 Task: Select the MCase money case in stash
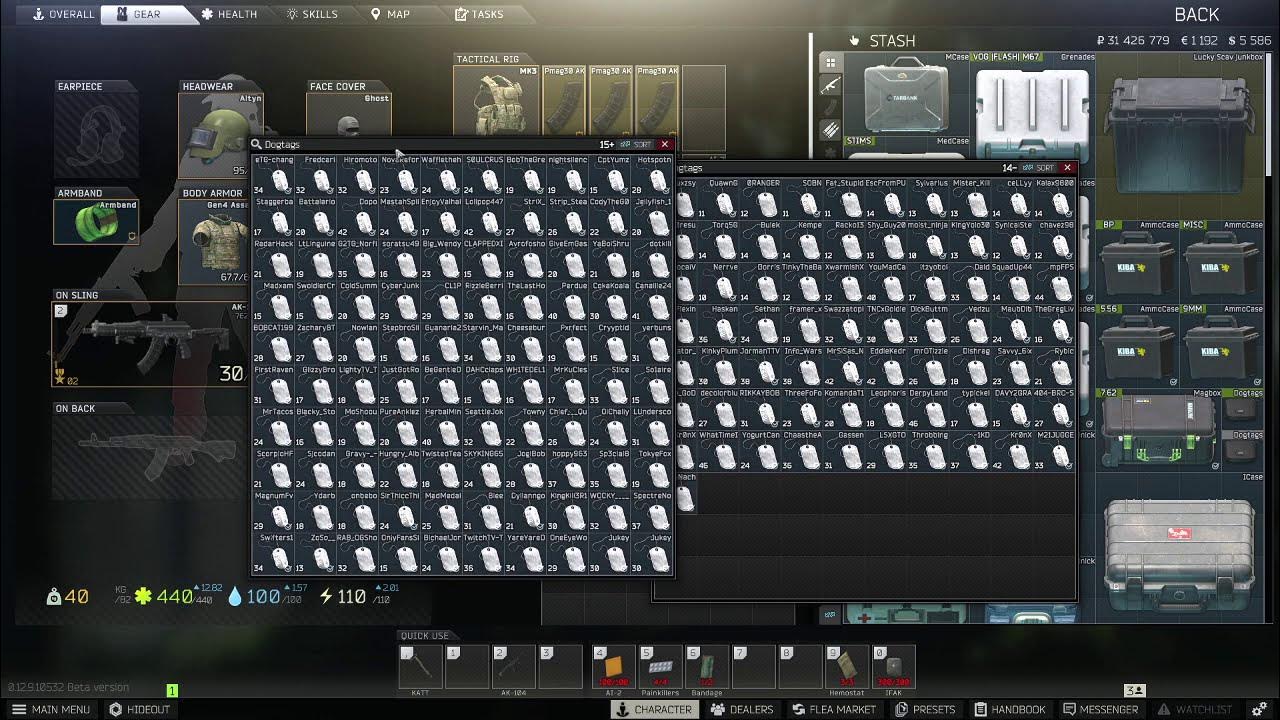click(x=907, y=94)
